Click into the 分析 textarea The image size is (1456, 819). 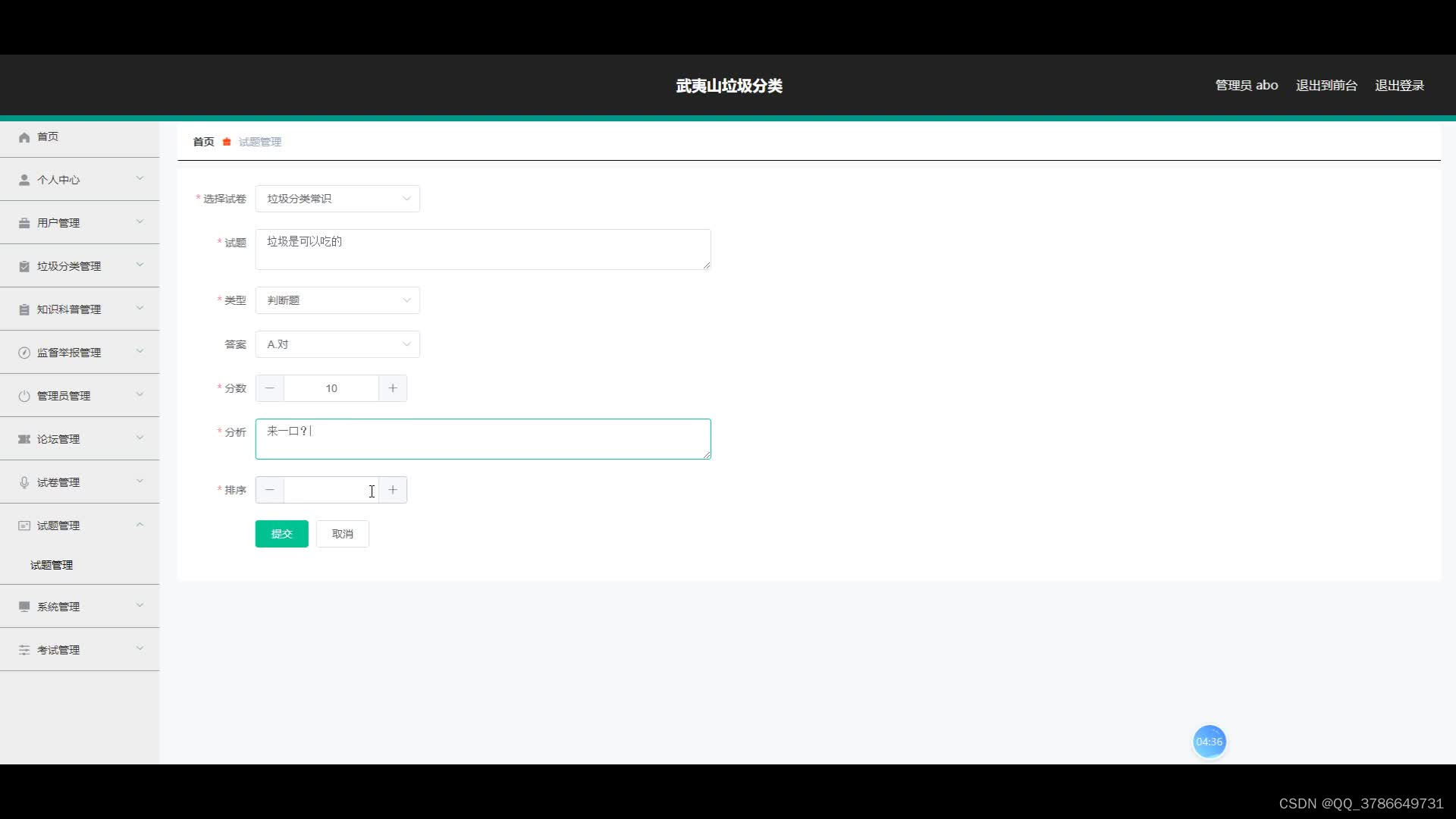point(483,439)
